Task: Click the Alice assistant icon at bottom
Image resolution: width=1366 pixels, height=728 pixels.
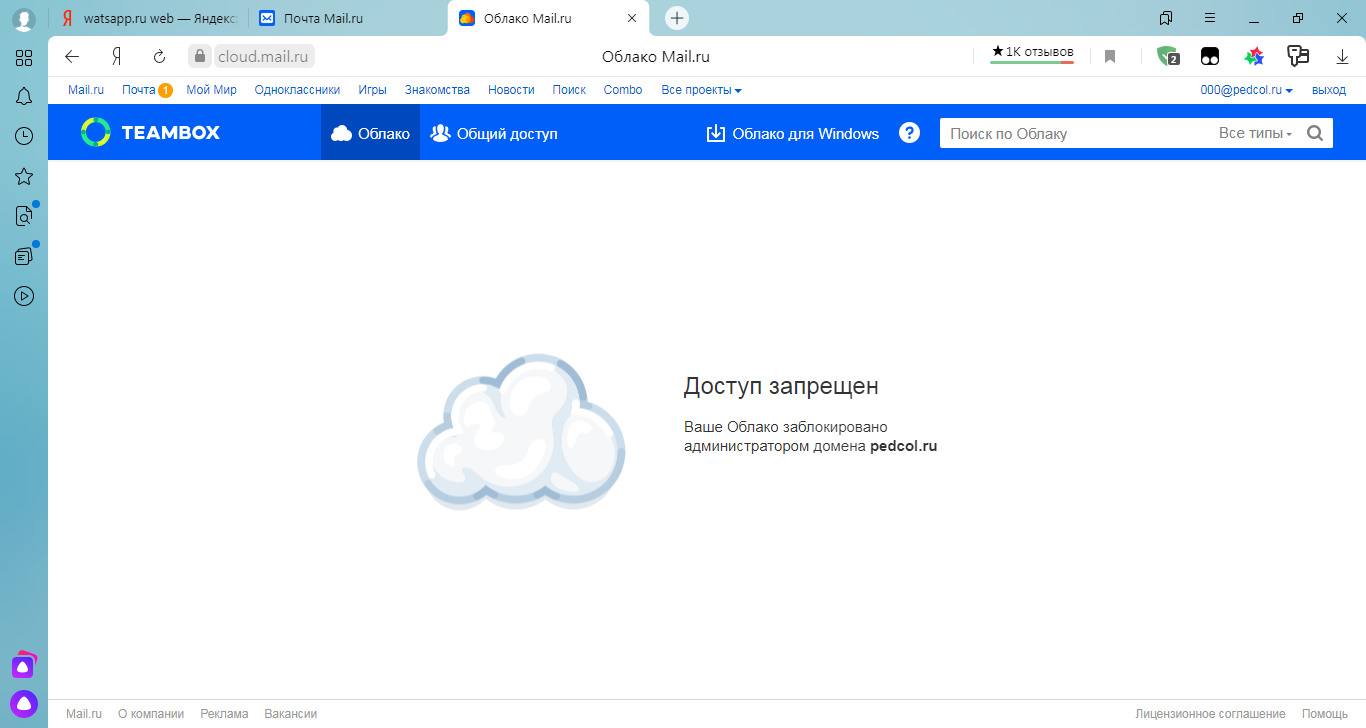Action: coord(24,702)
